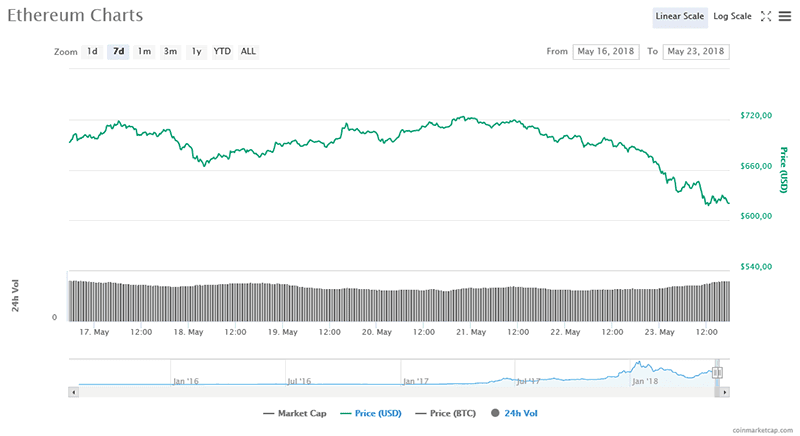Screen dimensions: 800x436
Task: Open the chart context menu (hamburger icon)
Action: pyautogui.click(x=784, y=16)
